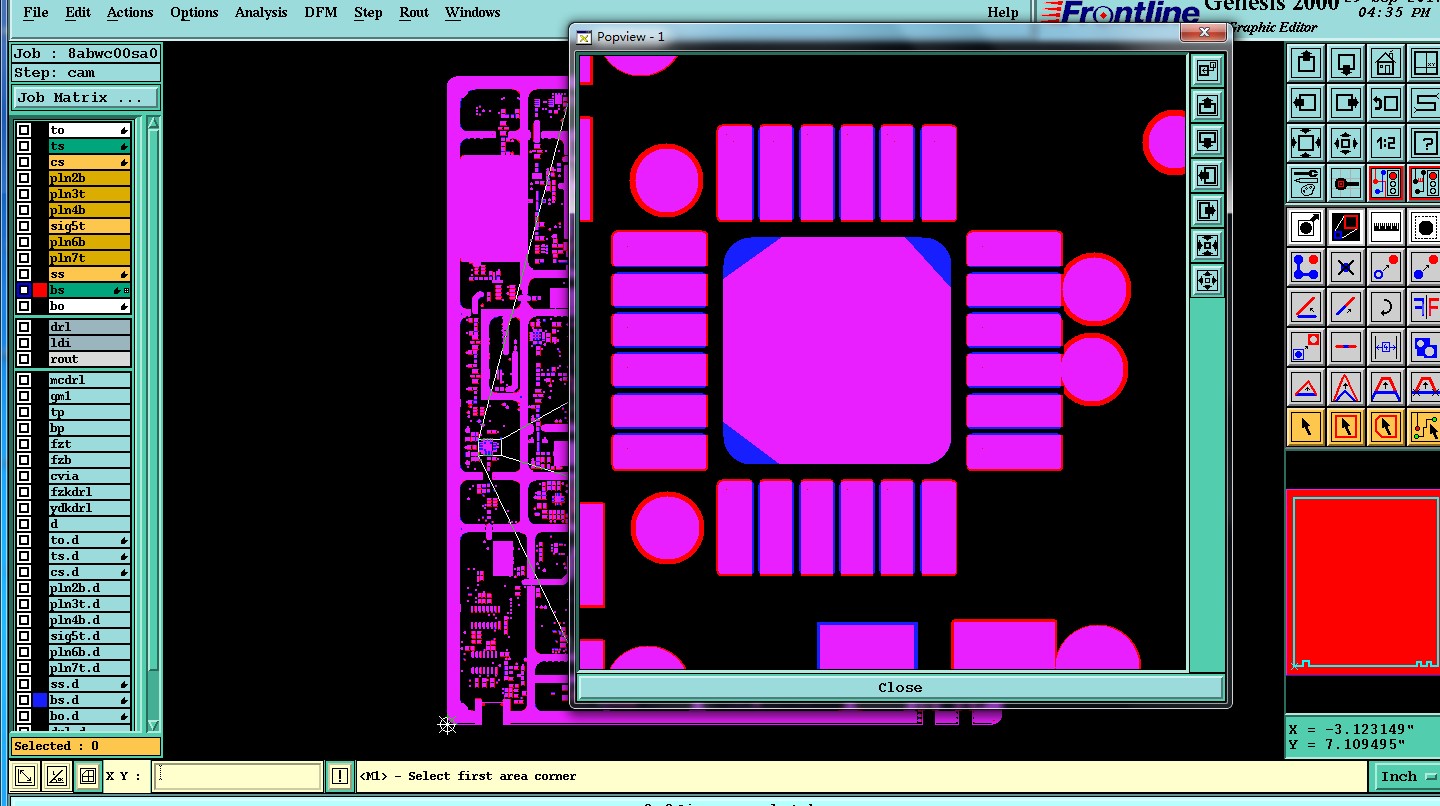Click the red overview thumbnail panel
This screenshot has height=806, width=1440.
1362,582
